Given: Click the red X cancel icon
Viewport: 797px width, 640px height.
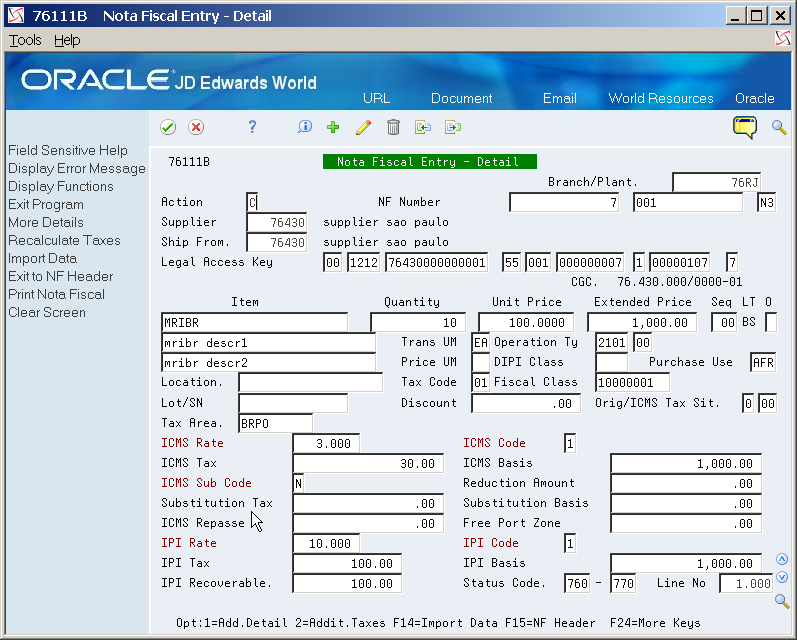Looking at the screenshot, I should (196, 127).
